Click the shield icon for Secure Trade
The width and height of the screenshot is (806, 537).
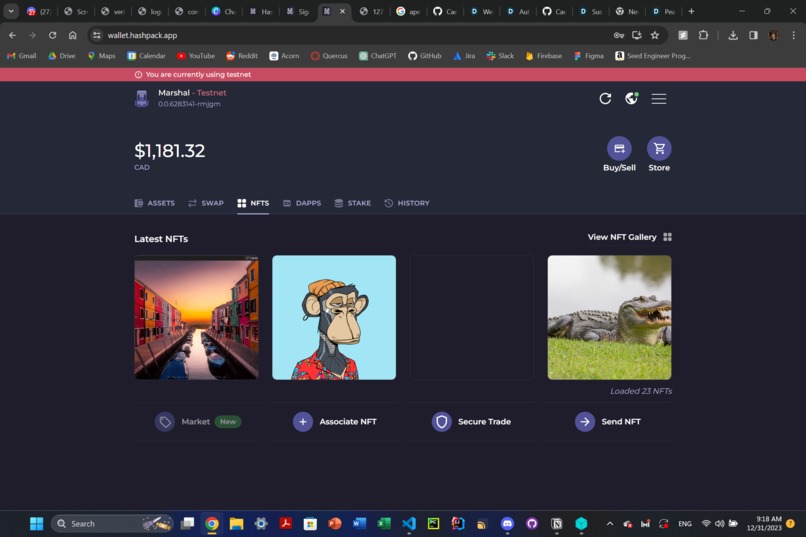click(x=442, y=422)
